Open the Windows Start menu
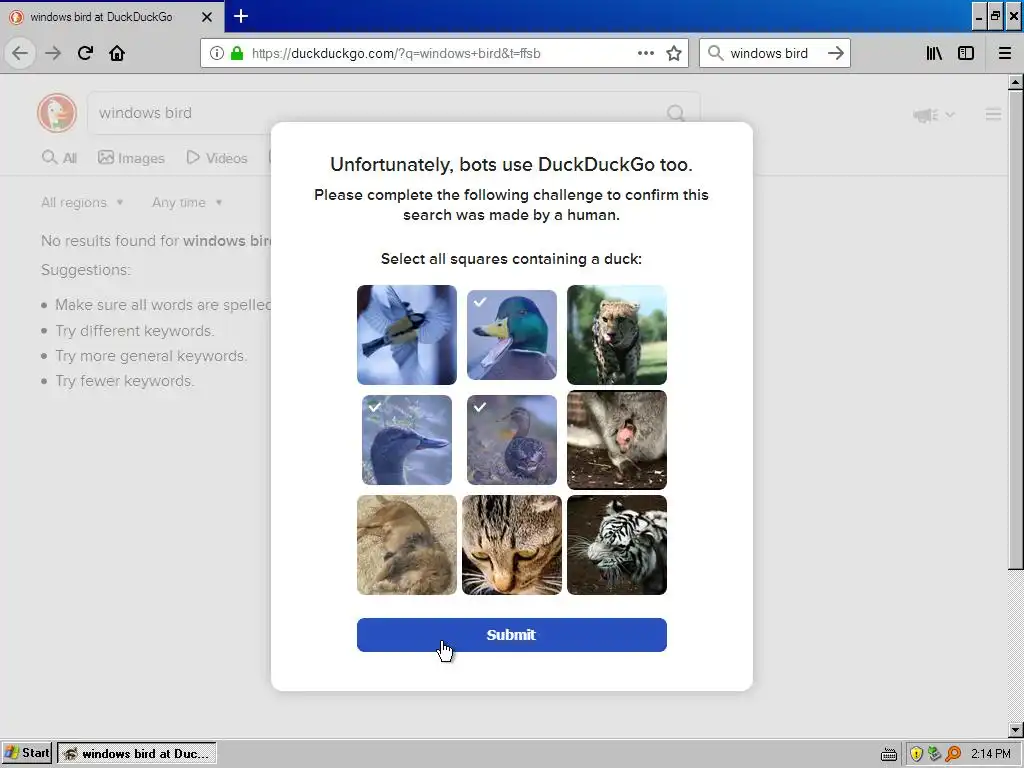This screenshot has height=768, width=1024. coord(27,753)
